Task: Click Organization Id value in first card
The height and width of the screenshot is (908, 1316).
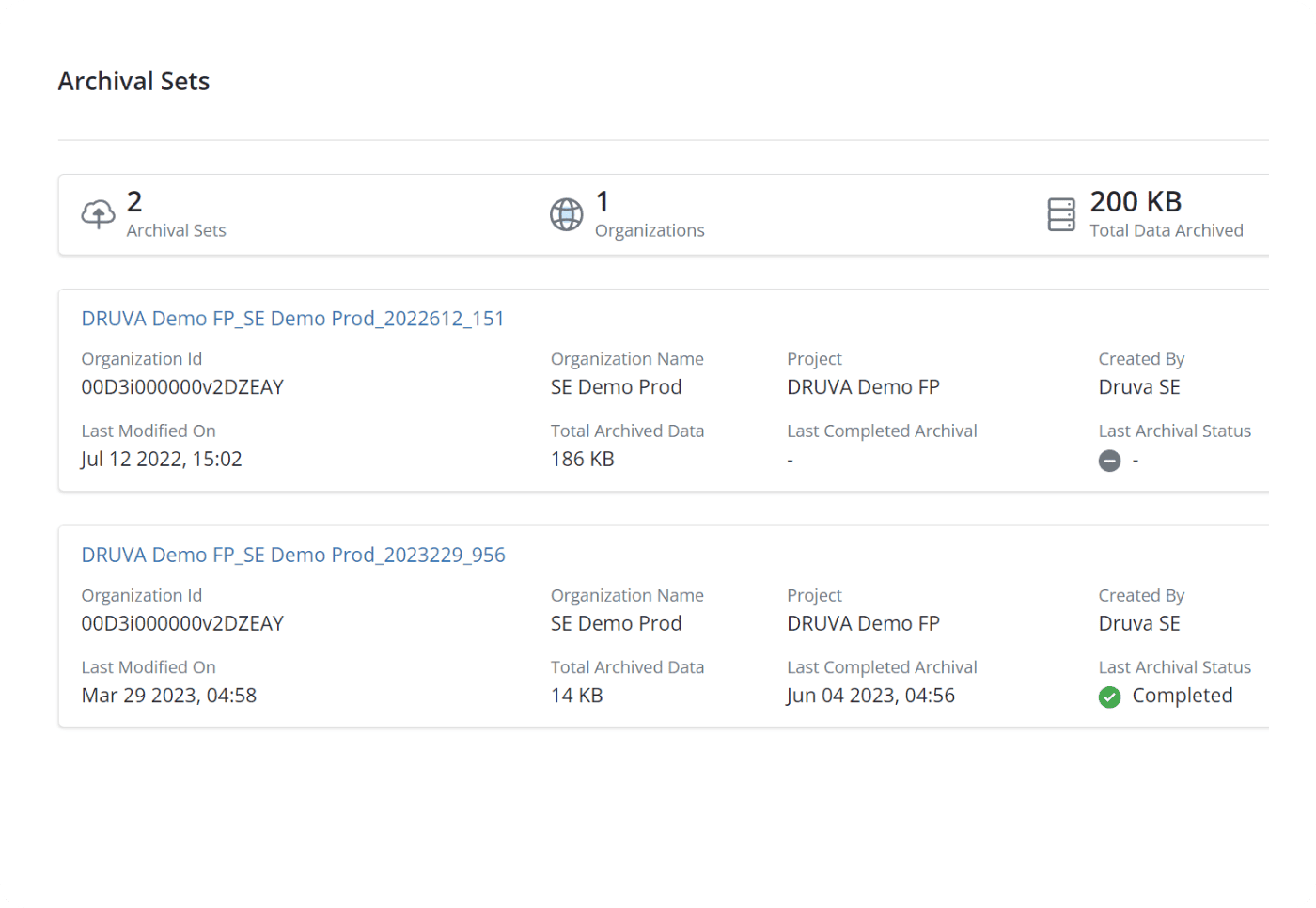Action: click(x=182, y=387)
